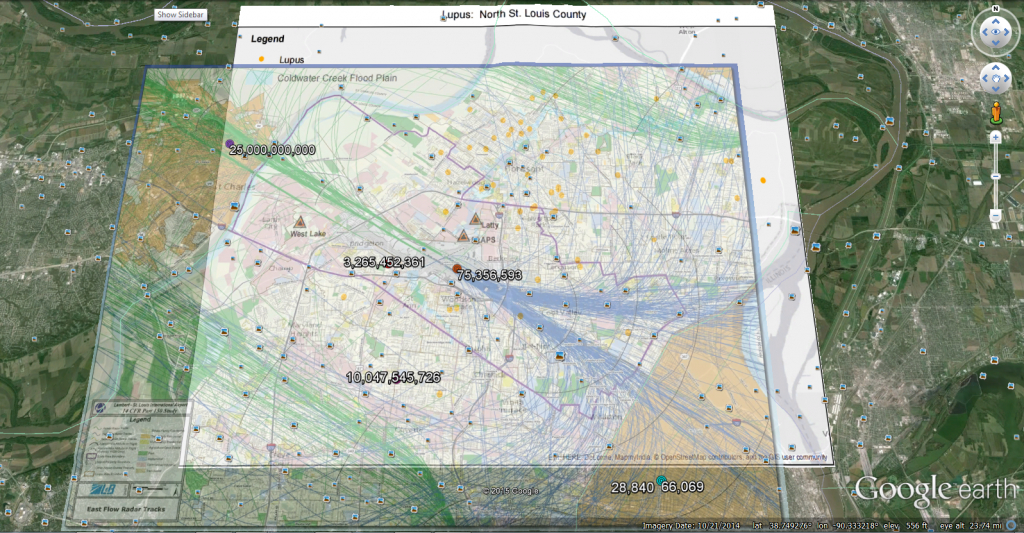Zoom in with the plus button
Screen dimensions: 1024x533
click(996, 137)
